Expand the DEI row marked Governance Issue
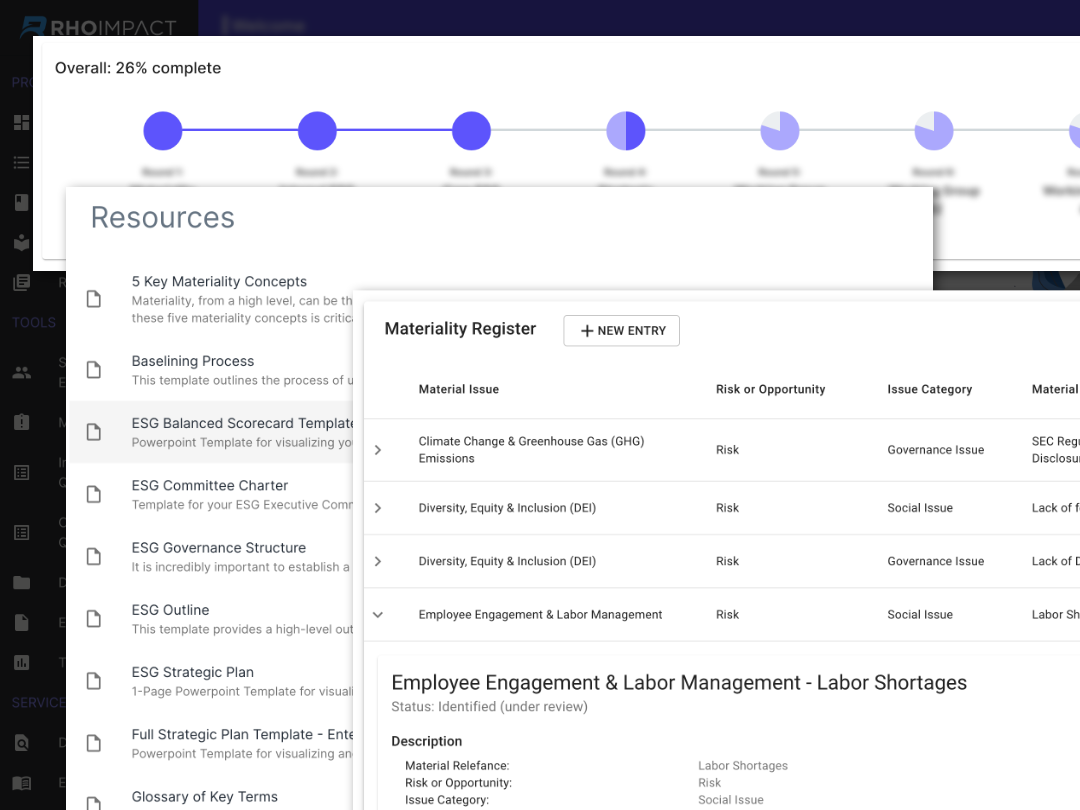The height and width of the screenshot is (810, 1080). coord(378,561)
